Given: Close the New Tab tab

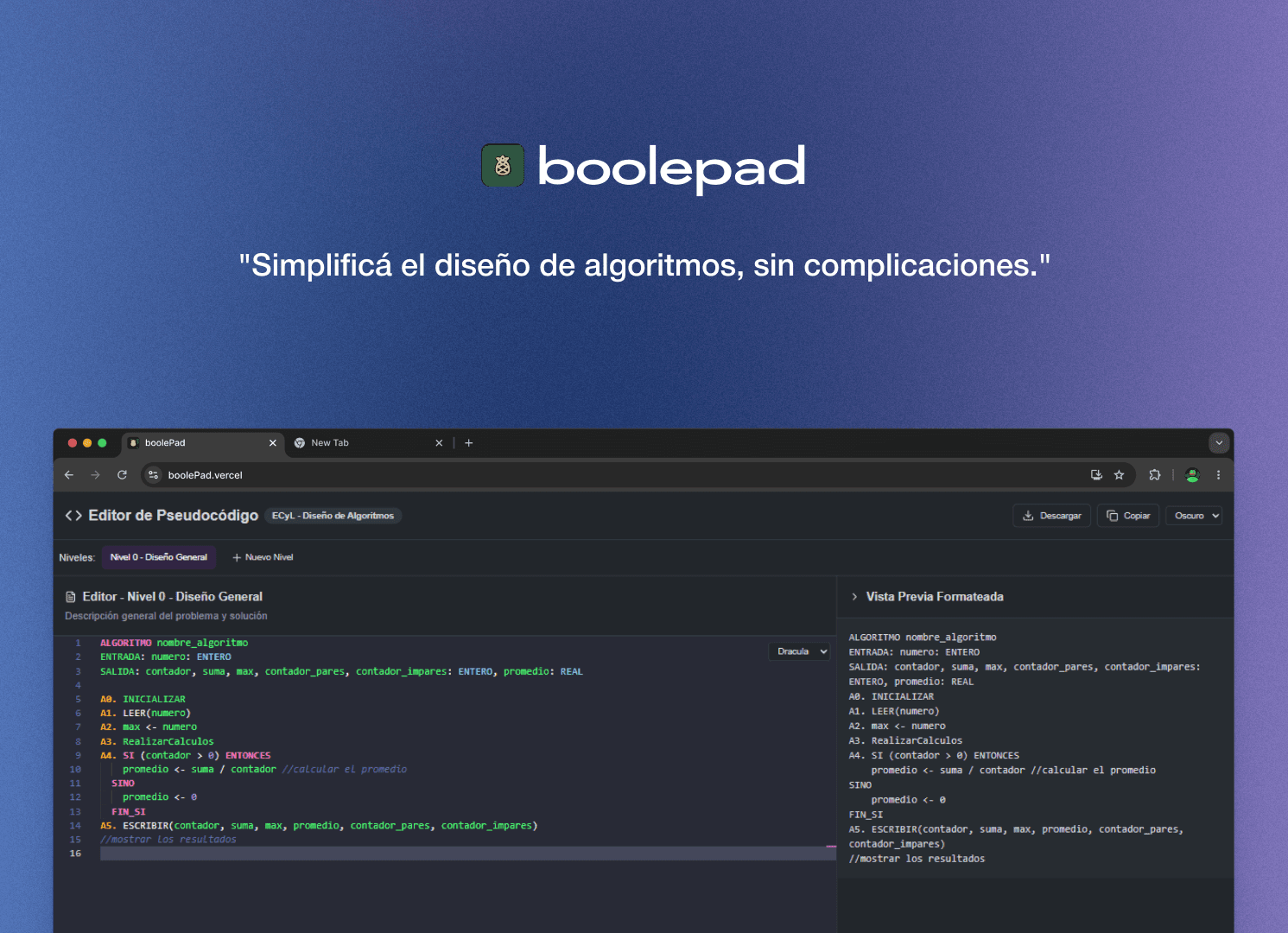Looking at the screenshot, I should [439, 443].
